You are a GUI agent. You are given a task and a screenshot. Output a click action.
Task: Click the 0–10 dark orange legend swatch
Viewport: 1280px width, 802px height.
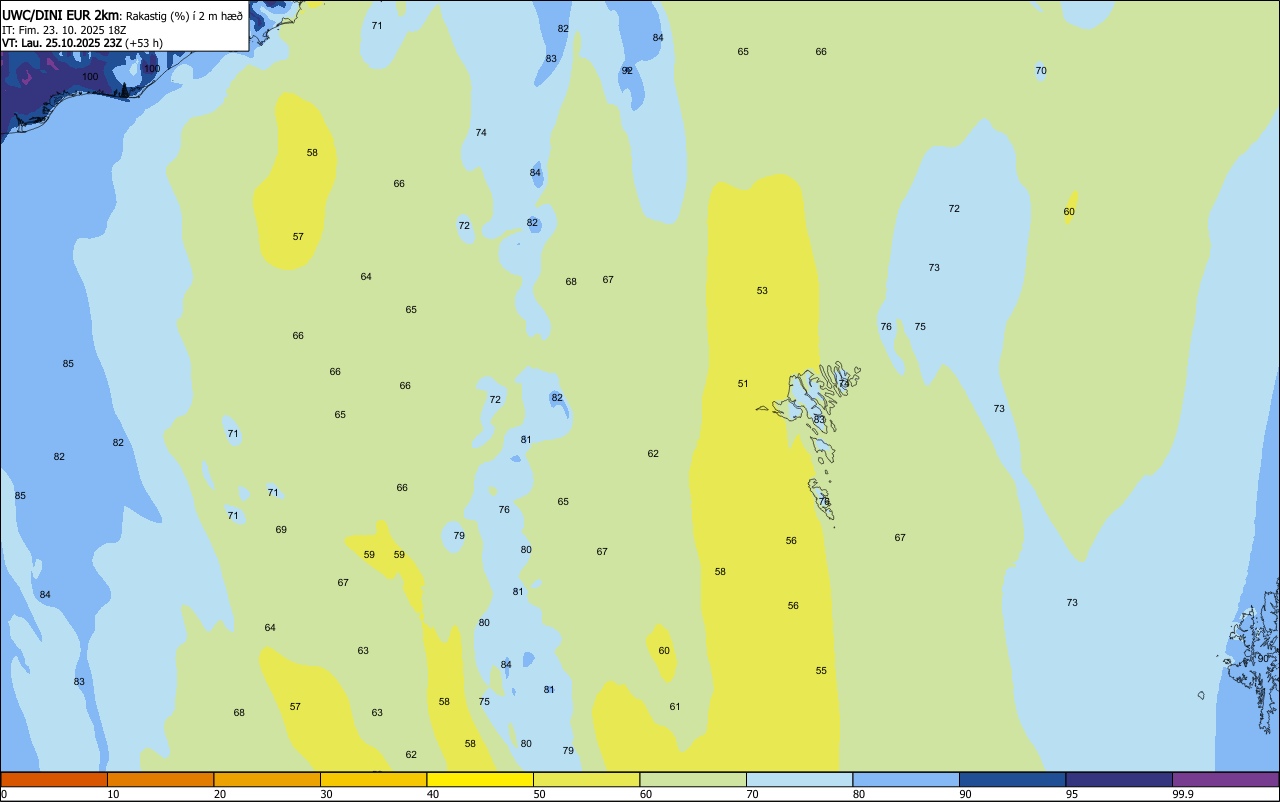pyautogui.click(x=54, y=779)
